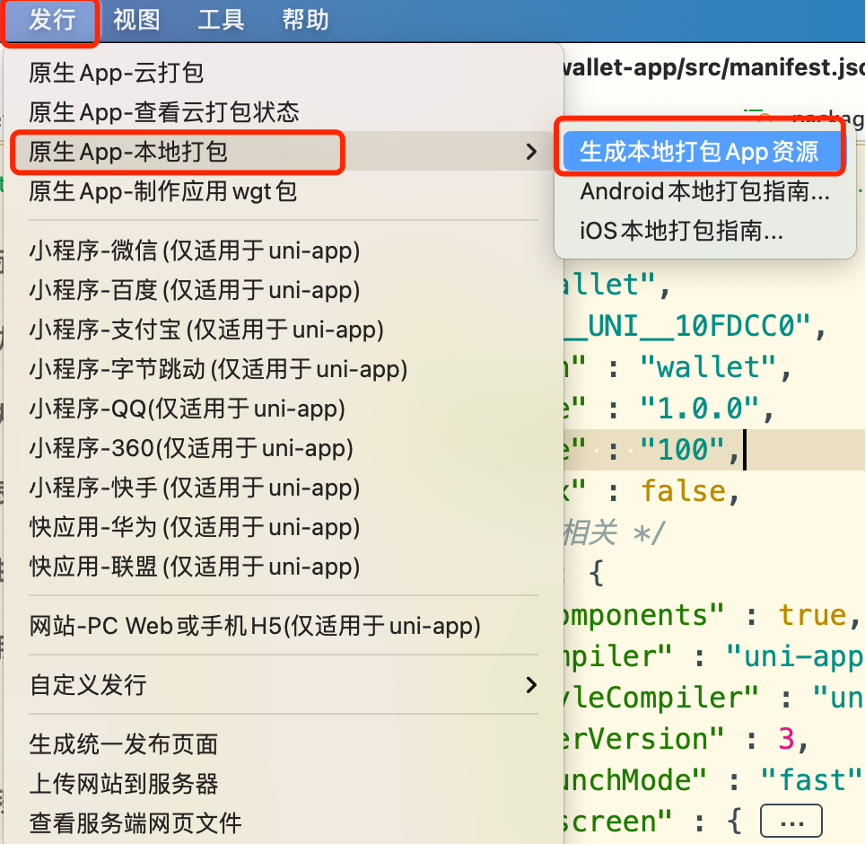
Task: Choose 原生 App-制作应用 wgt 包
Action: click(x=283, y=192)
